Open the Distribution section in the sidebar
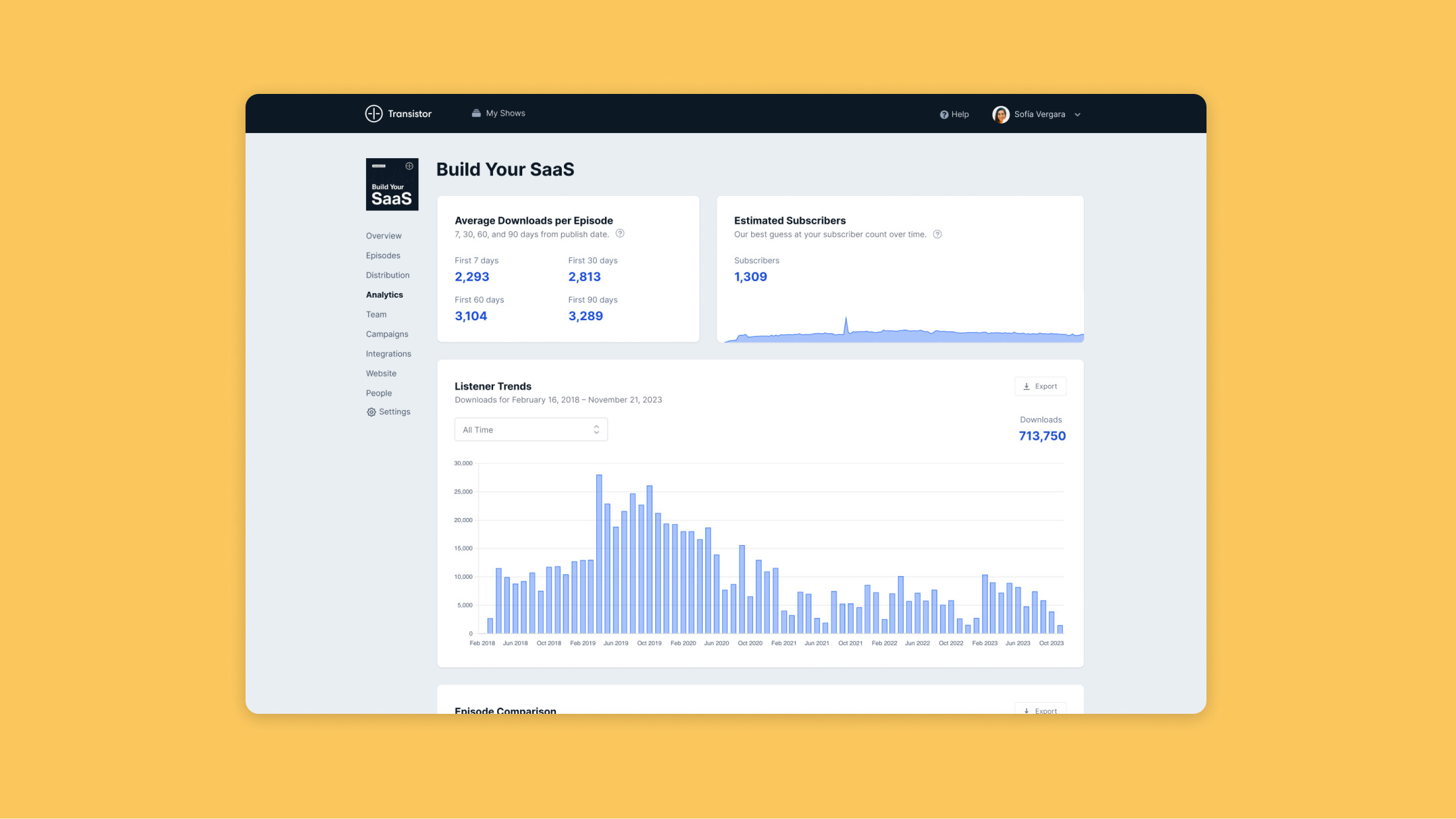 (x=387, y=275)
